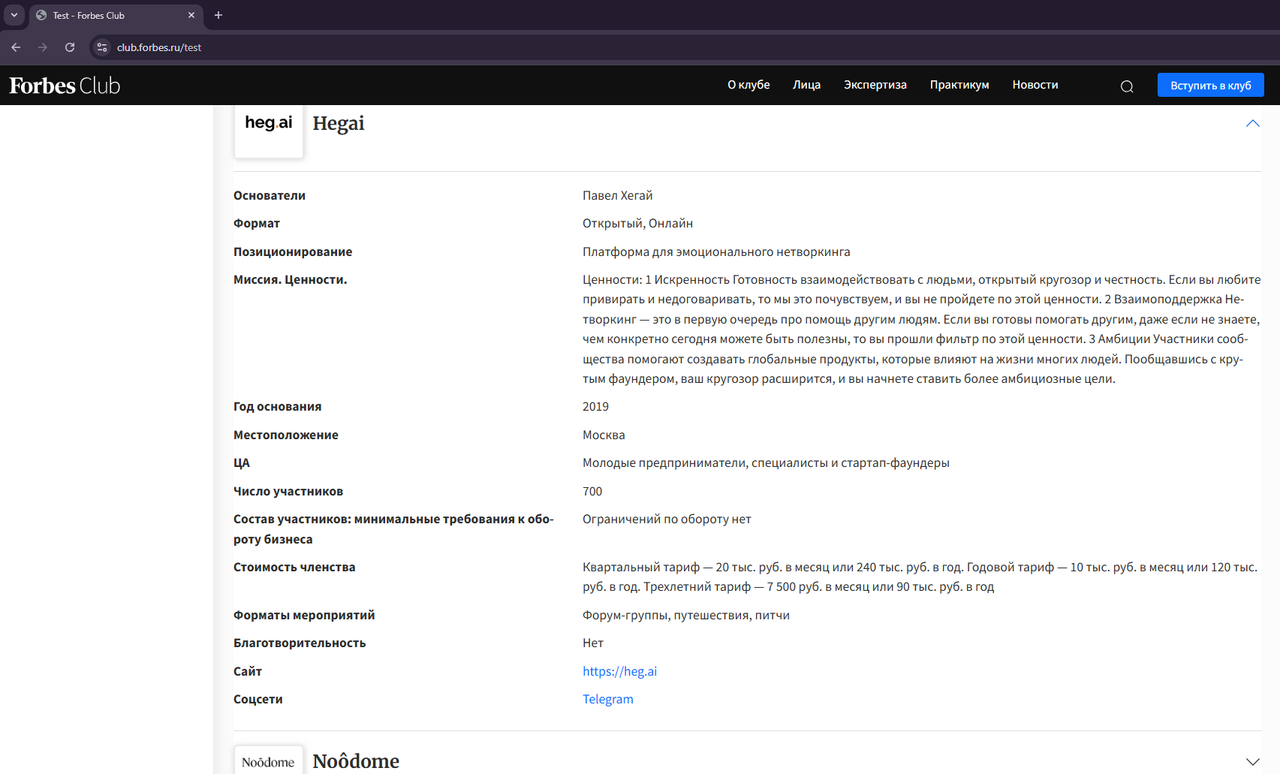
Task: Click Ограничений по обороту нет text
Action: (667, 519)
